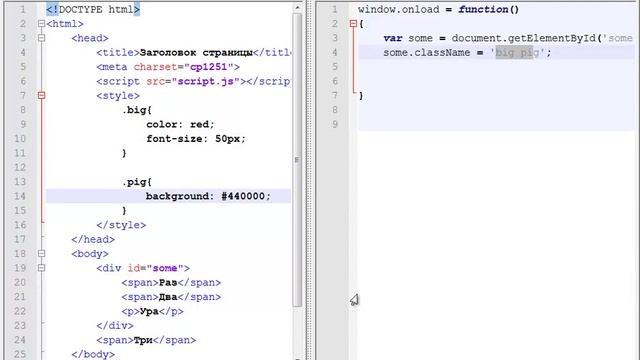This screenshot has width=640, height=360.
Task: Click the "color: red;" declaration
Action: point(180,124)
